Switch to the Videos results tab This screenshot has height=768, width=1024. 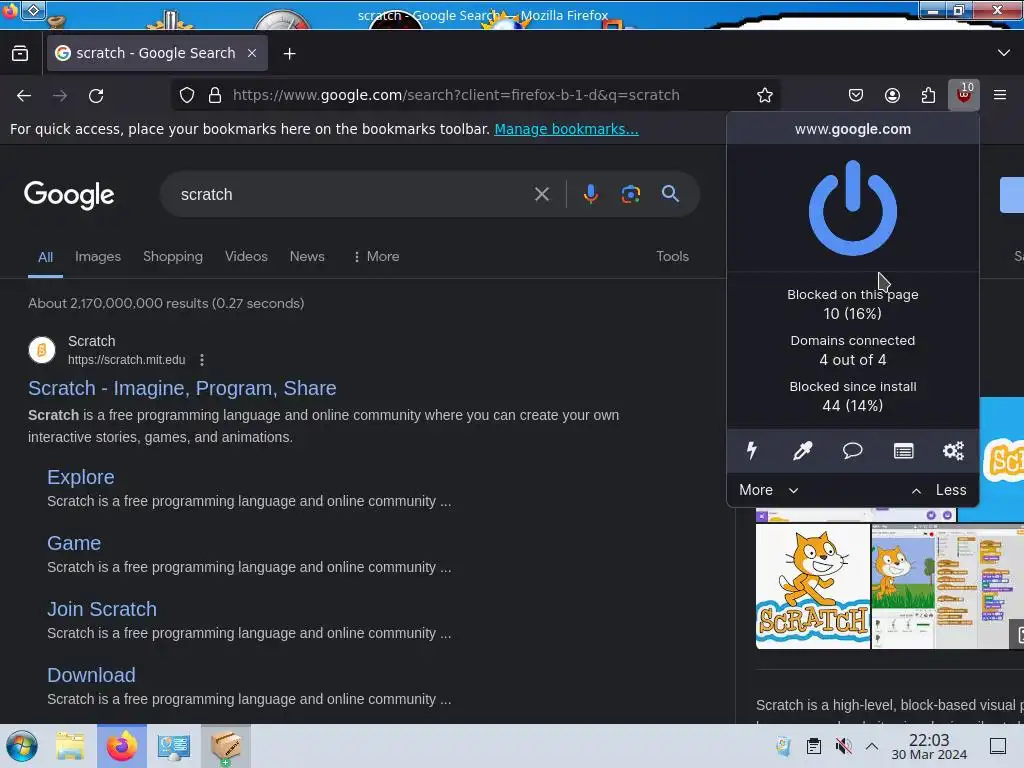coord(246,257)
